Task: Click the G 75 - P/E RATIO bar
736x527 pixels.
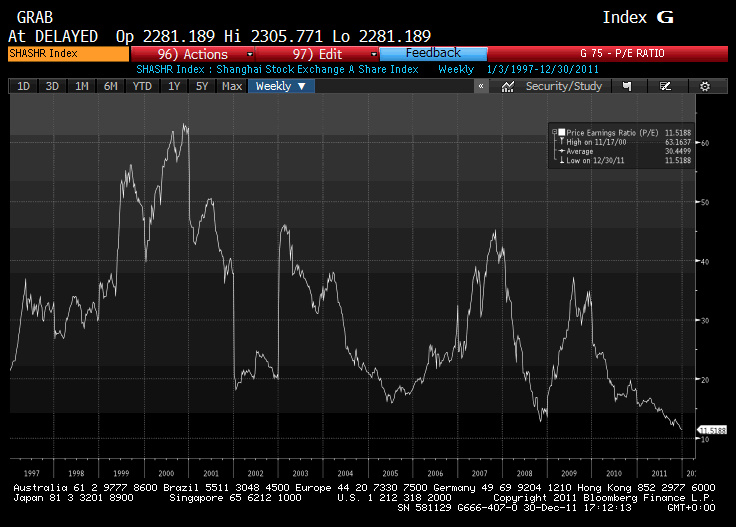Action: click(x=608, y=53)
